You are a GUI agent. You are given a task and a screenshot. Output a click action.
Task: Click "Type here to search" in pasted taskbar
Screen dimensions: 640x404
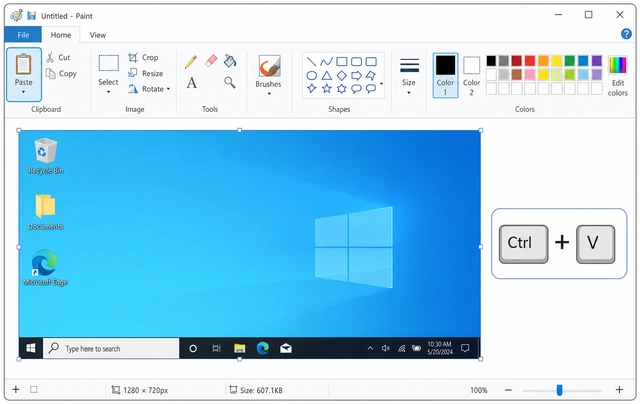111,349
